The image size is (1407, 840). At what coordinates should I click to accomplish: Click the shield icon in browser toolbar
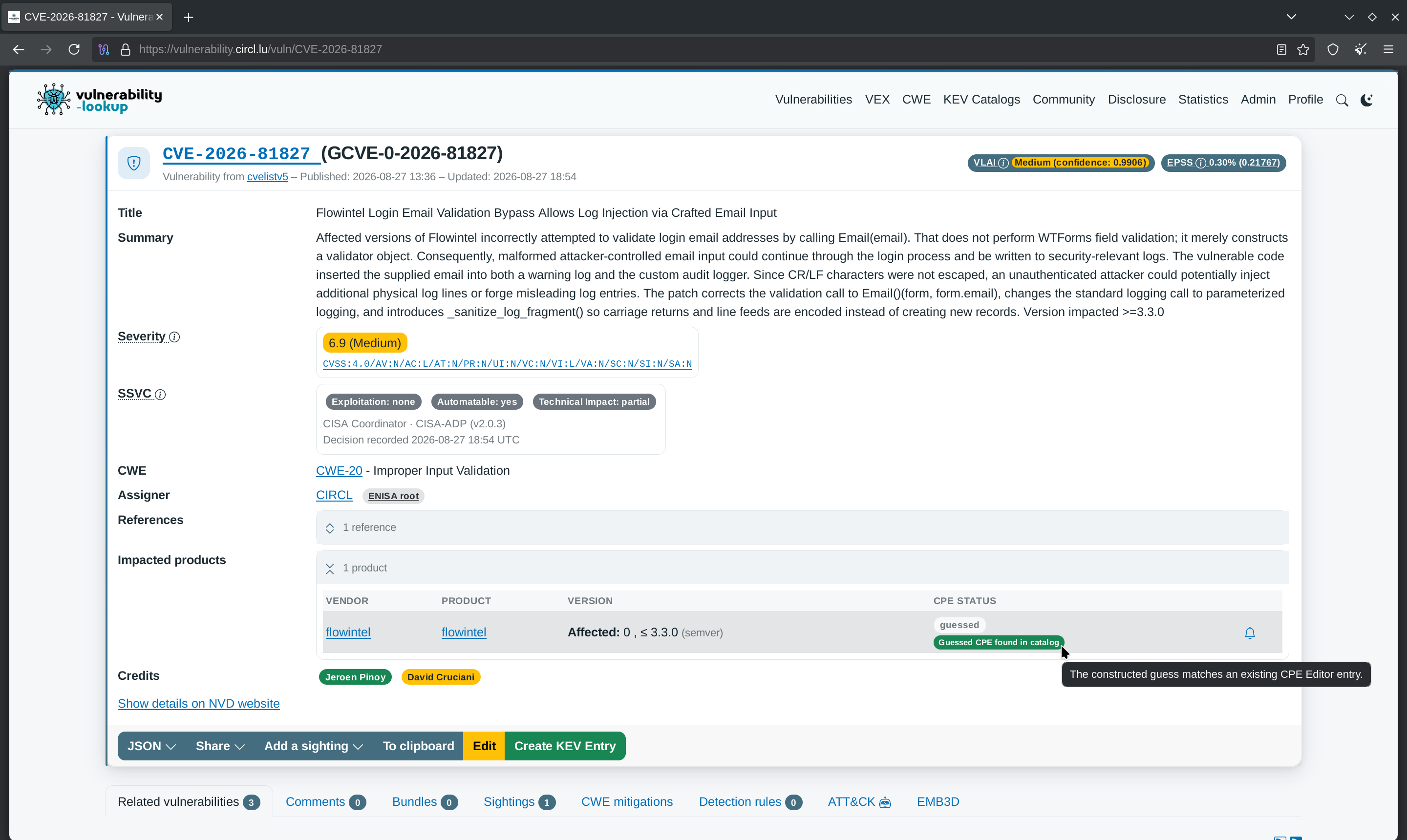(1333, 50)
